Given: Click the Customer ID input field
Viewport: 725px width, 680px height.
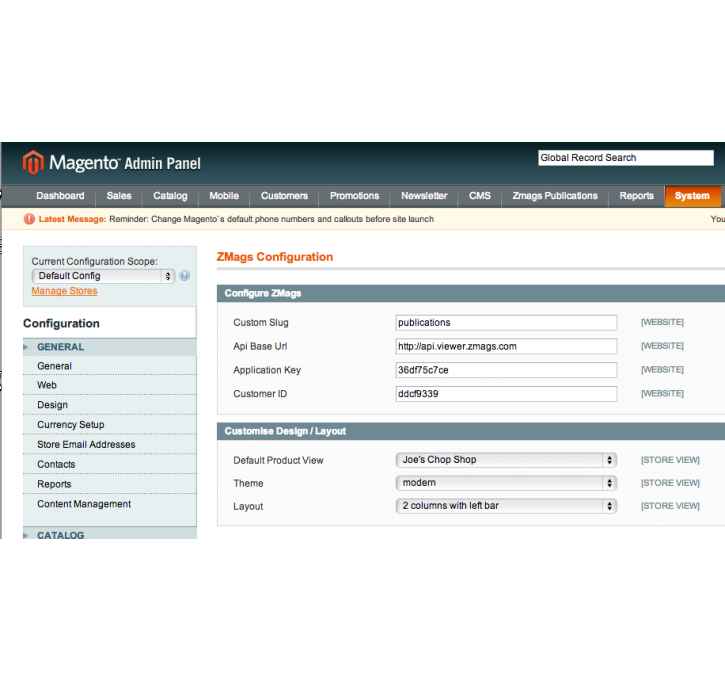Looking at the screenshot, I should [x=506, y=394].
